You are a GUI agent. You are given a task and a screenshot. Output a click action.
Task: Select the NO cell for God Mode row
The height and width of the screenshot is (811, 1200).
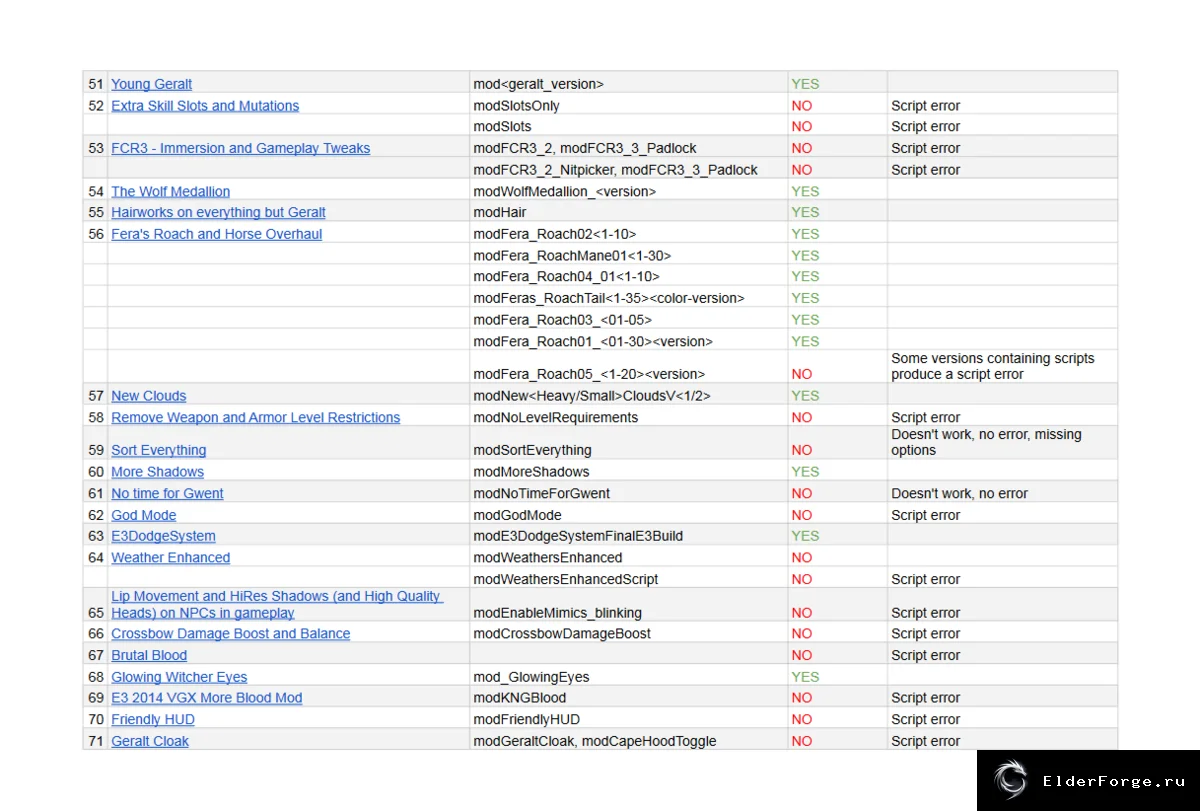point(837,515)
